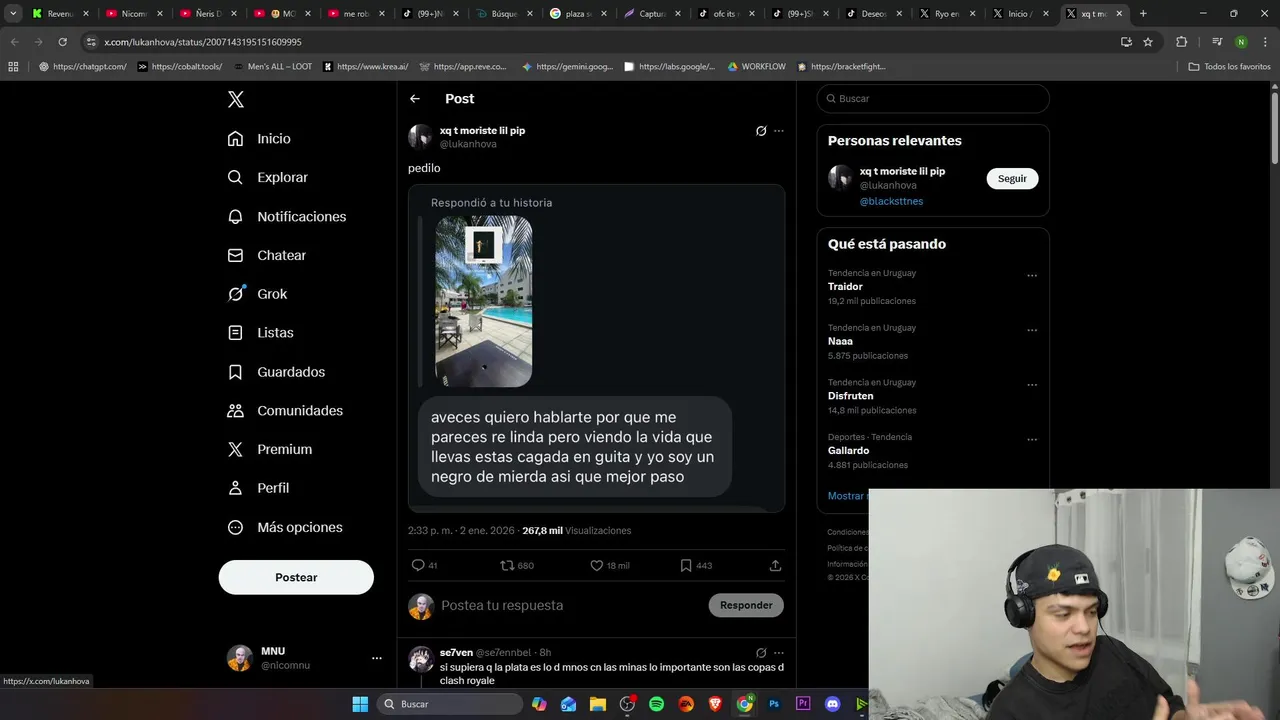Switch to the Inicio X tab

point(1022,14)
